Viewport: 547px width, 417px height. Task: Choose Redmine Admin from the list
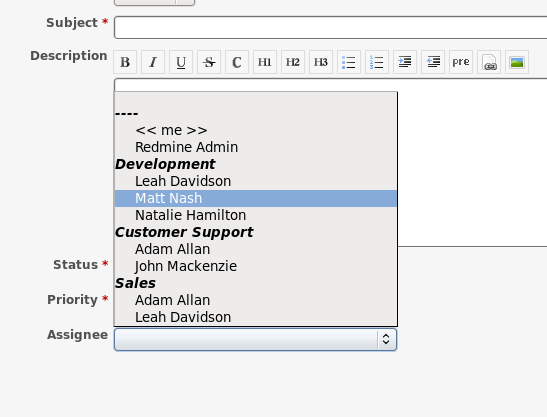(x=256, y=147)
